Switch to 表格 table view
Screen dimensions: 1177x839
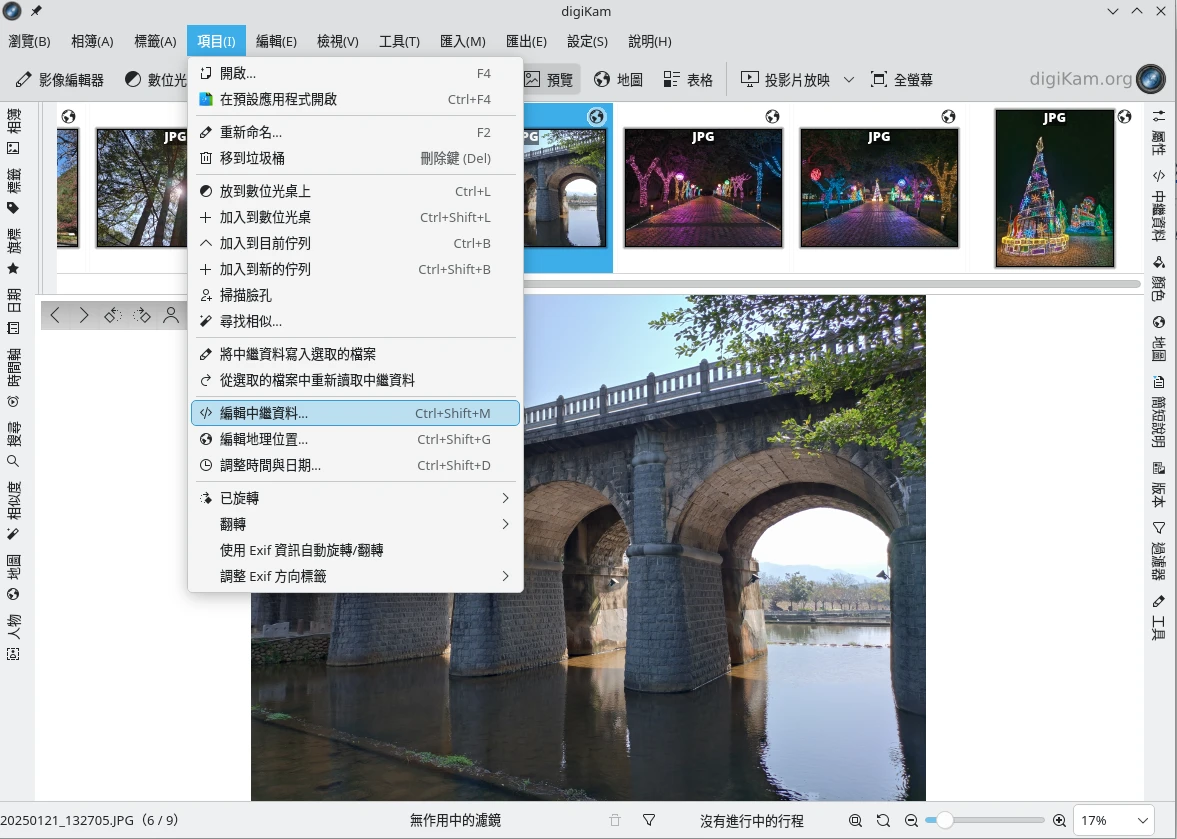click(x=688, y=80)
